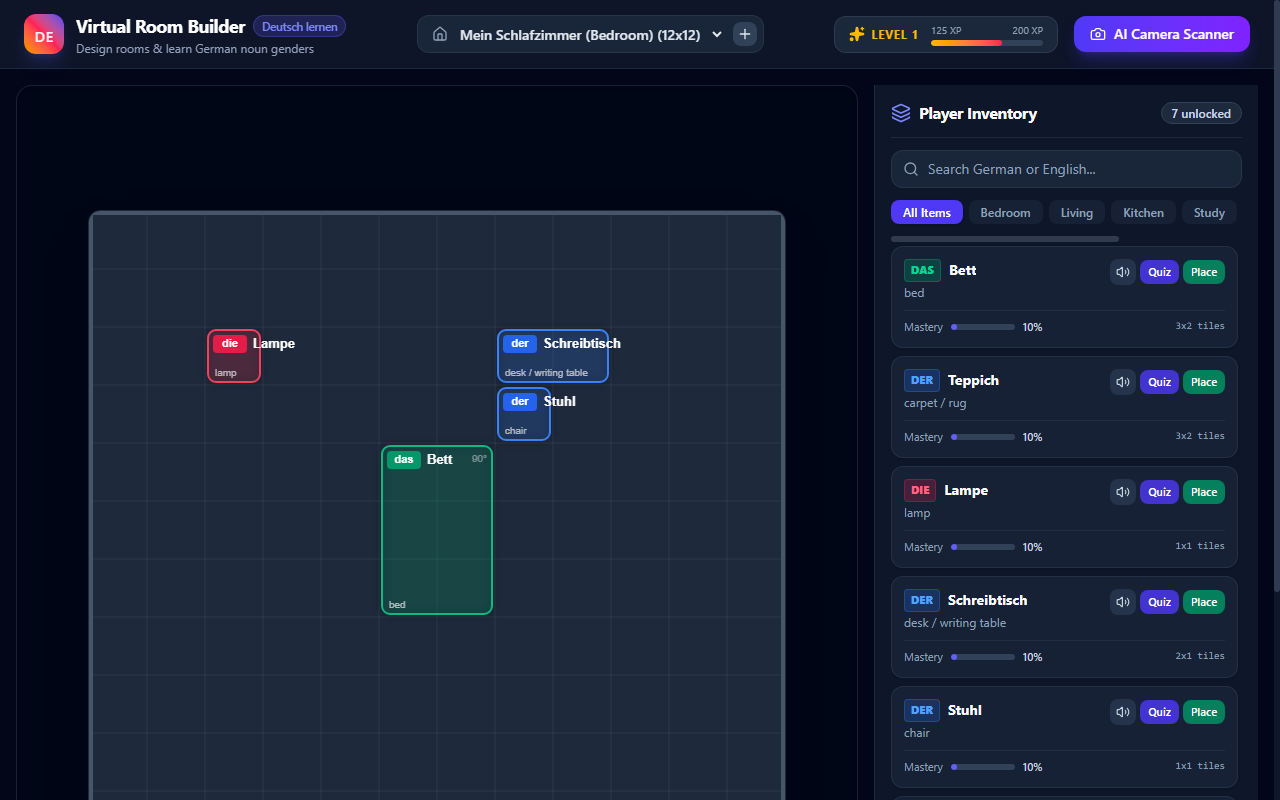Click the XP progress bar
This screenshot has height=800, width=1280.
pos(987,43)
